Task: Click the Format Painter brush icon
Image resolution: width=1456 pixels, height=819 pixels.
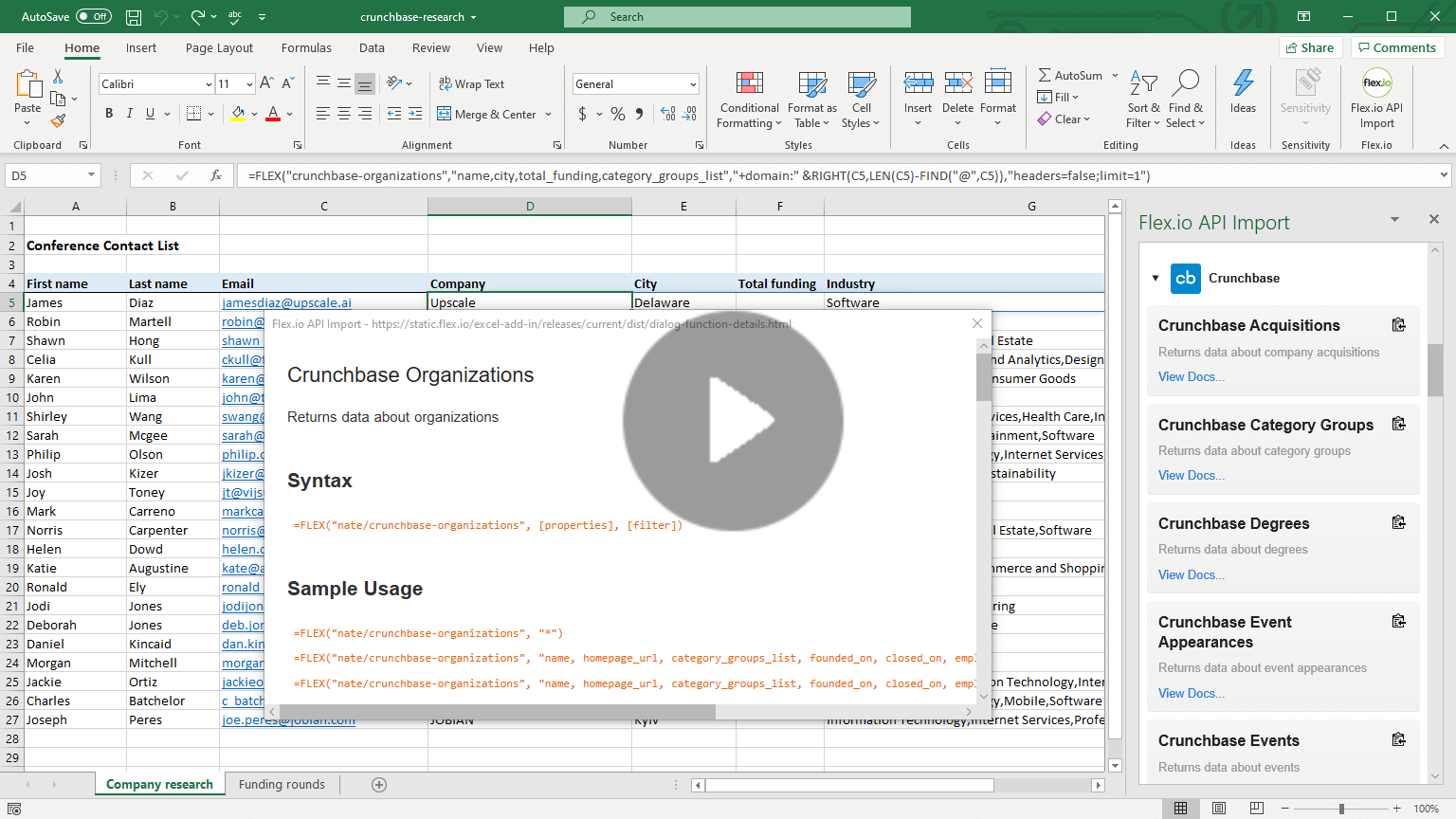Action: 59,120
